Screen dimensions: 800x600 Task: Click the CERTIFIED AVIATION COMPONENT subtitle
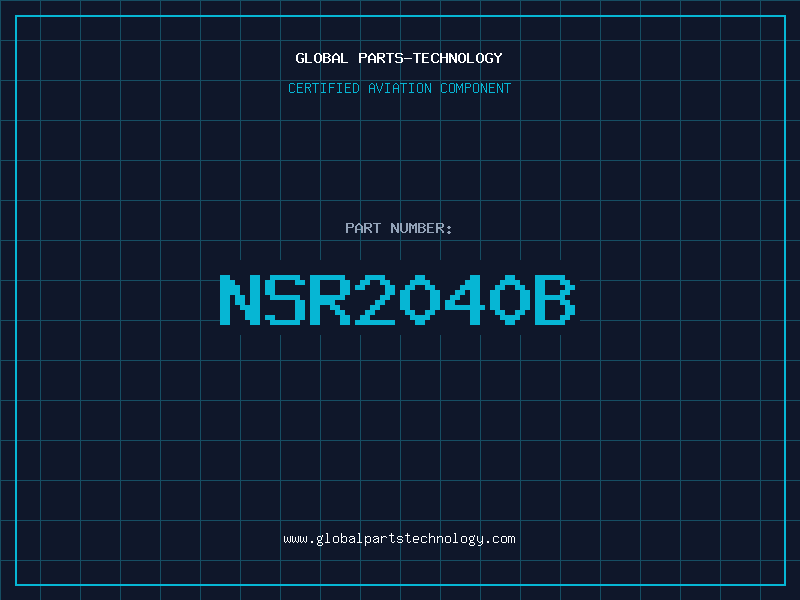[x=399, y=88]
